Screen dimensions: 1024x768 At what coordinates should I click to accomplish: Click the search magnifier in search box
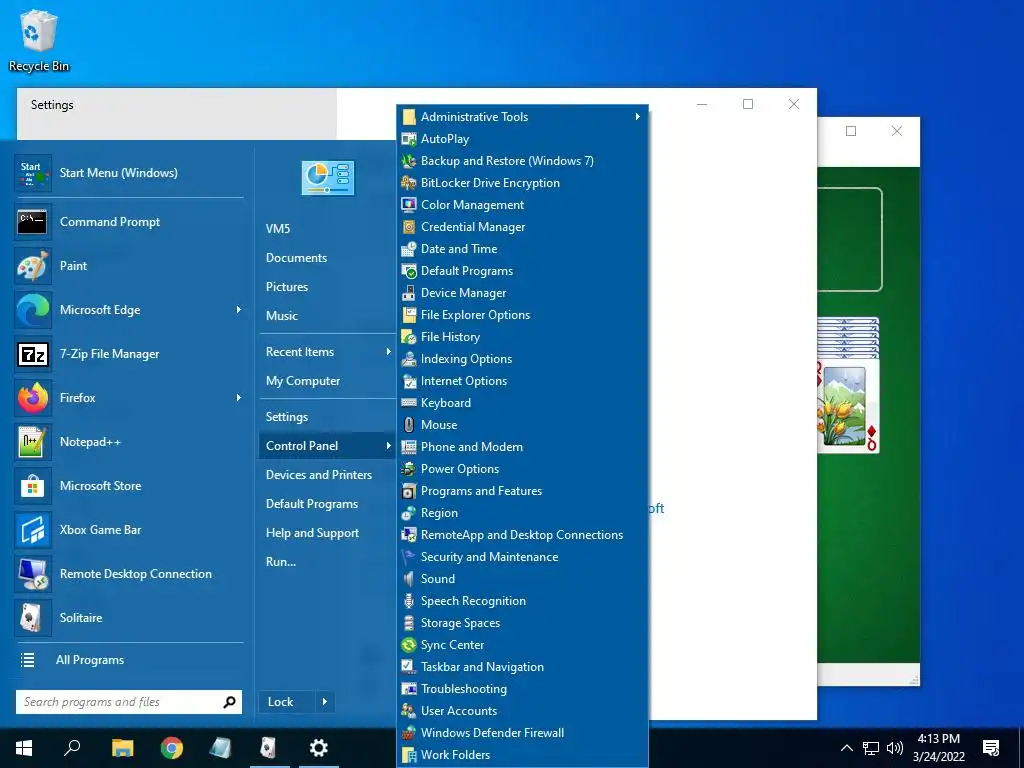pyautogui.click(x=229, y=702)
